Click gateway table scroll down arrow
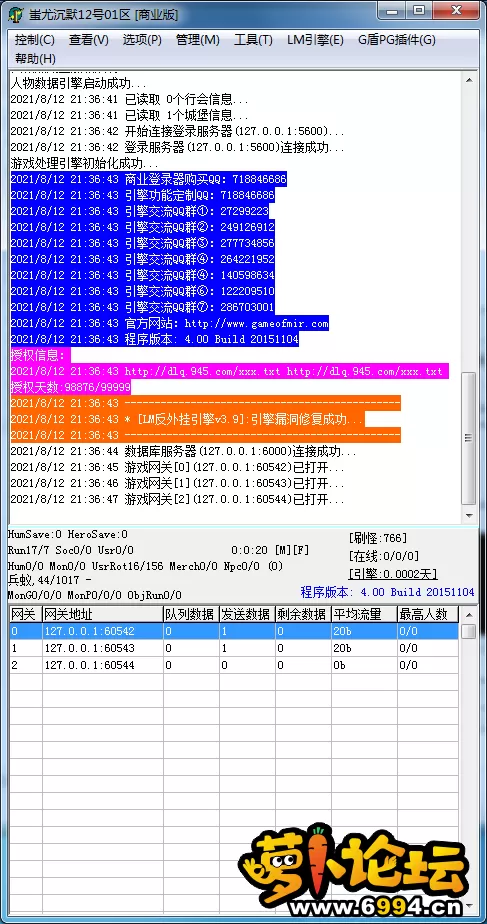The height and width of the screenshot is (924, 487). (469, 905)
